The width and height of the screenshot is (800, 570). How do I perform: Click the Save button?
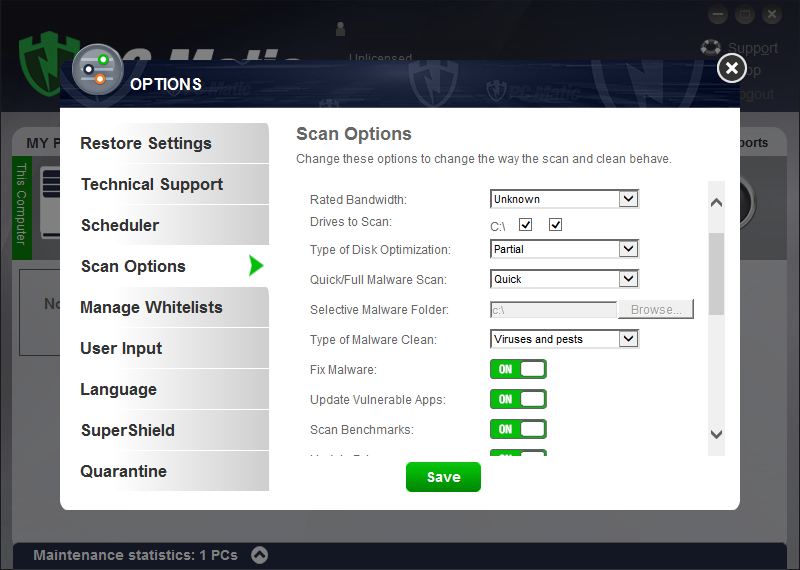[443, 477]
